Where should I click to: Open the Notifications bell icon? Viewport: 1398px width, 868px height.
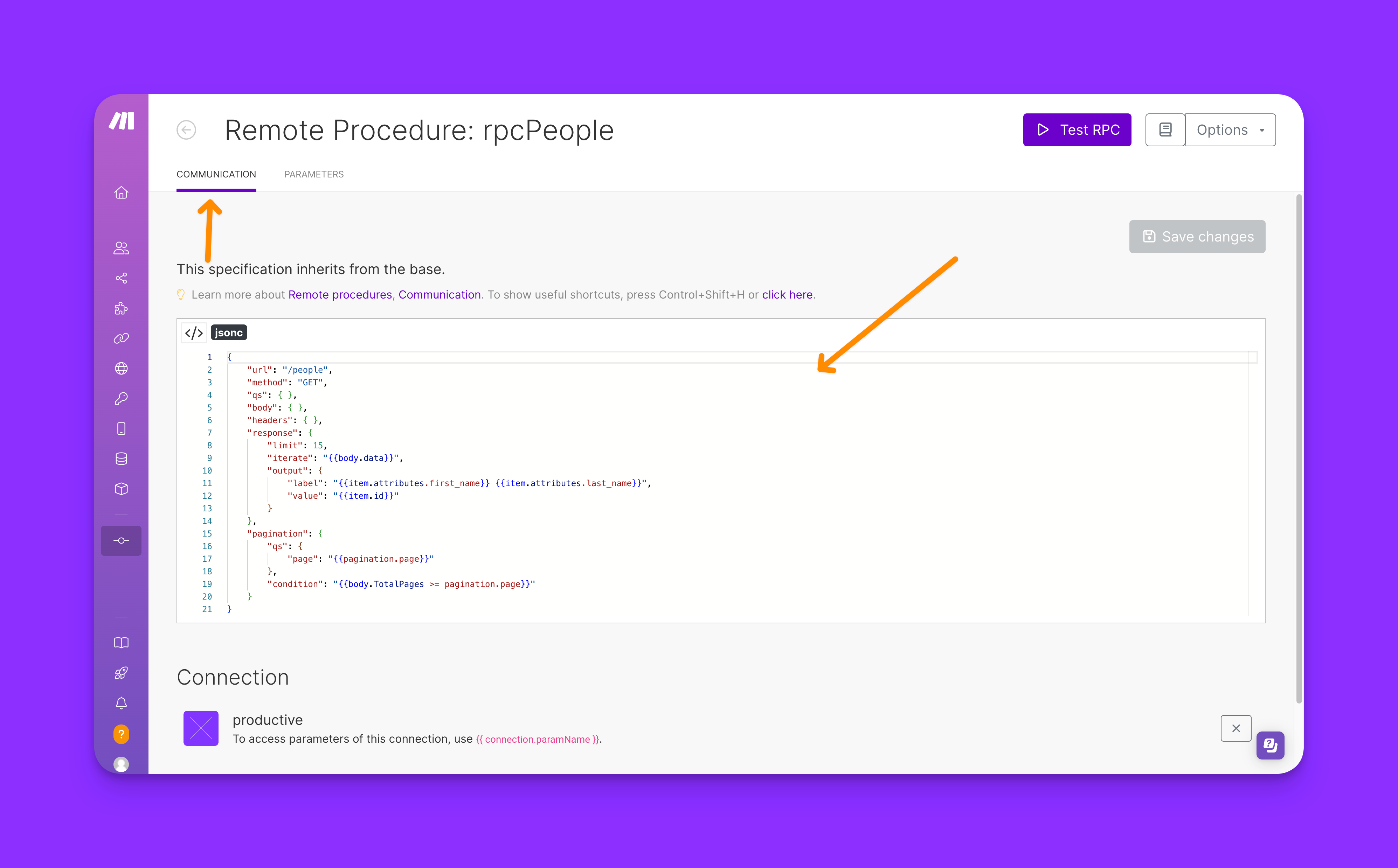(x=121, y=703)
